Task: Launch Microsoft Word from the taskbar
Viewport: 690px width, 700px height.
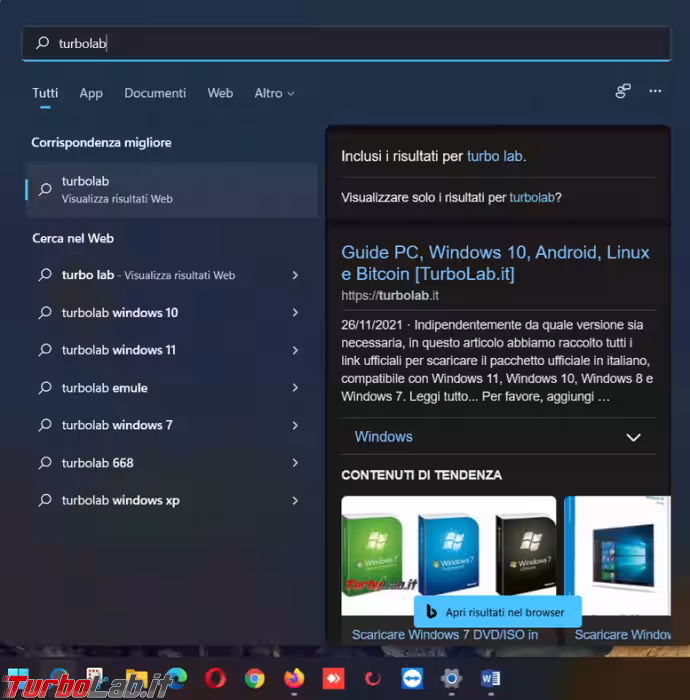Action: (490, 679)
